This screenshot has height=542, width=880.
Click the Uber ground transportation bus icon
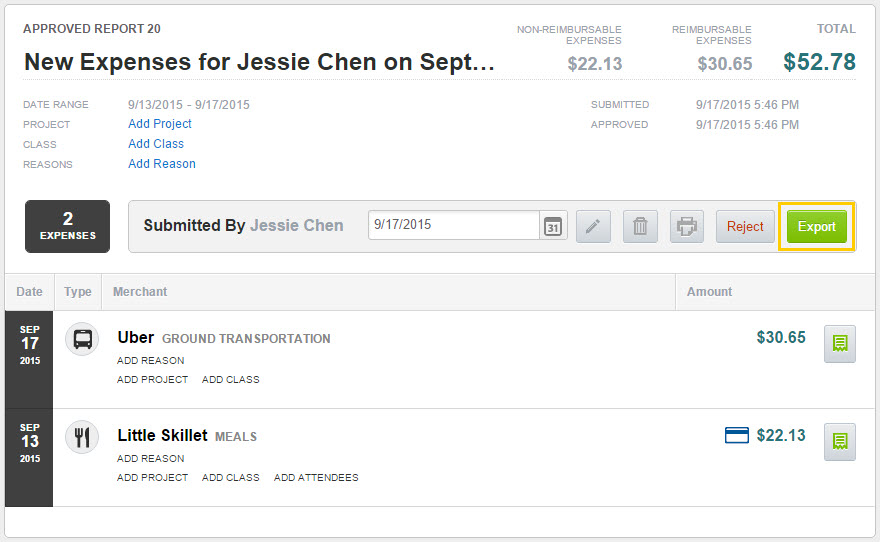[x=82, y=339]
